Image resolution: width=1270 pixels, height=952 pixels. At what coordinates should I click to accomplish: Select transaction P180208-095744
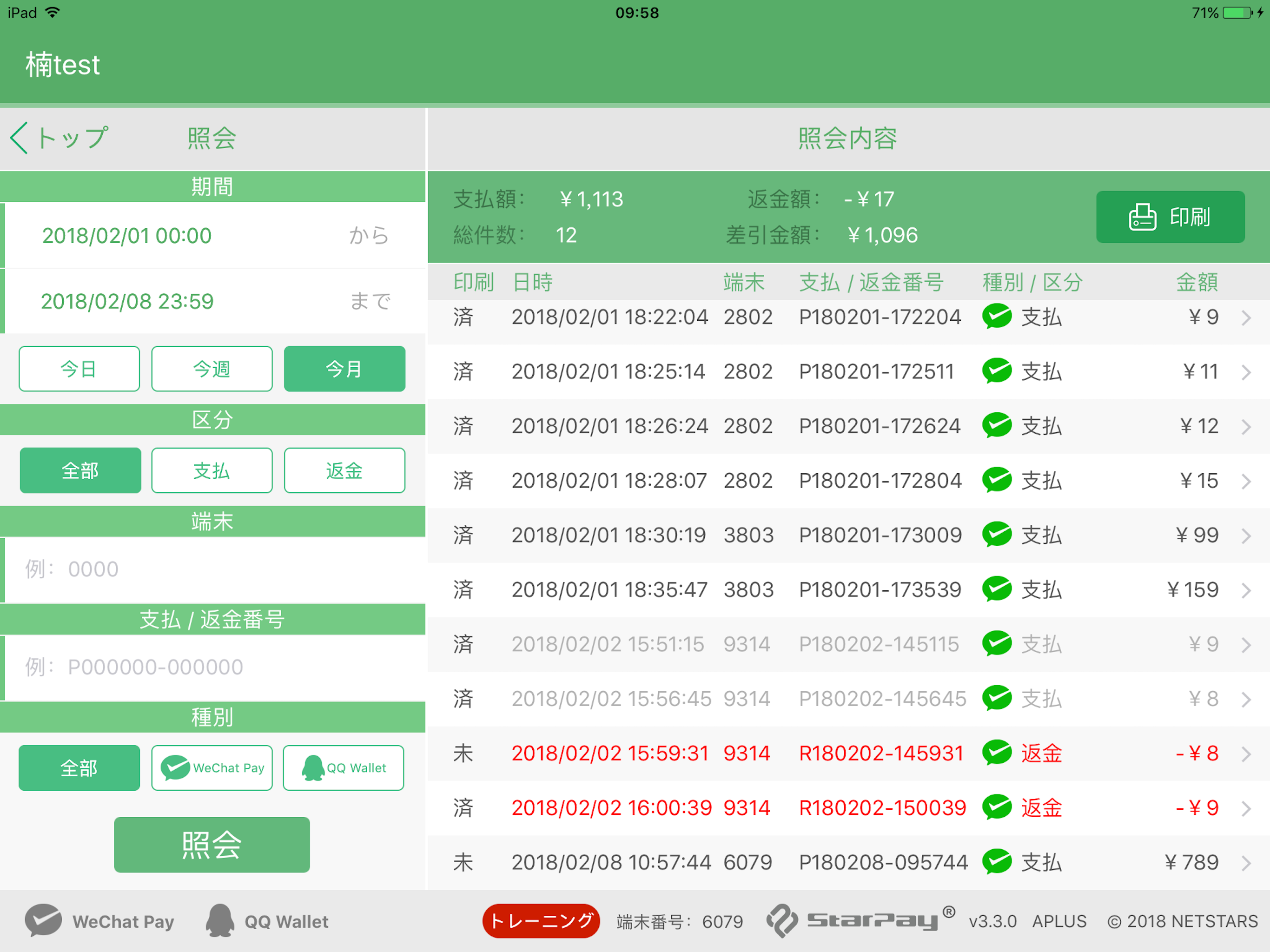pos(883,862)
